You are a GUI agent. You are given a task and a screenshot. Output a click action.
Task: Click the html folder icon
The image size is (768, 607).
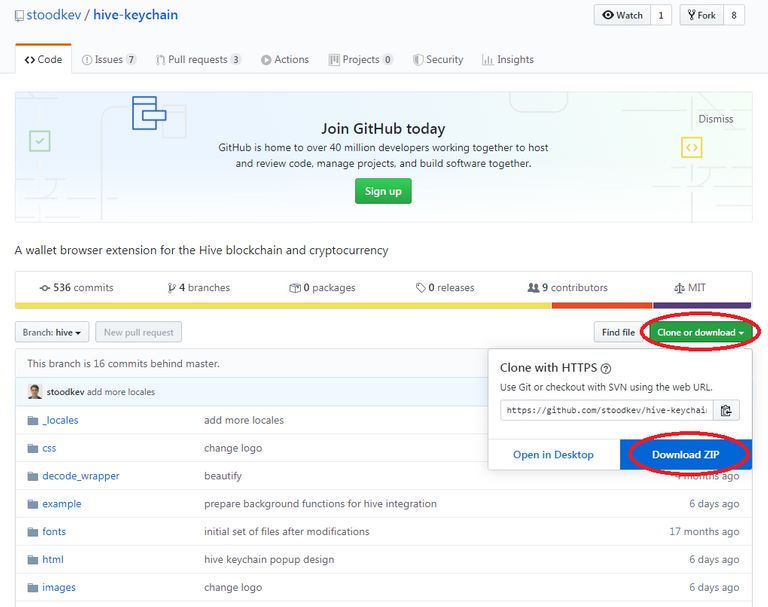coord(33,559)
